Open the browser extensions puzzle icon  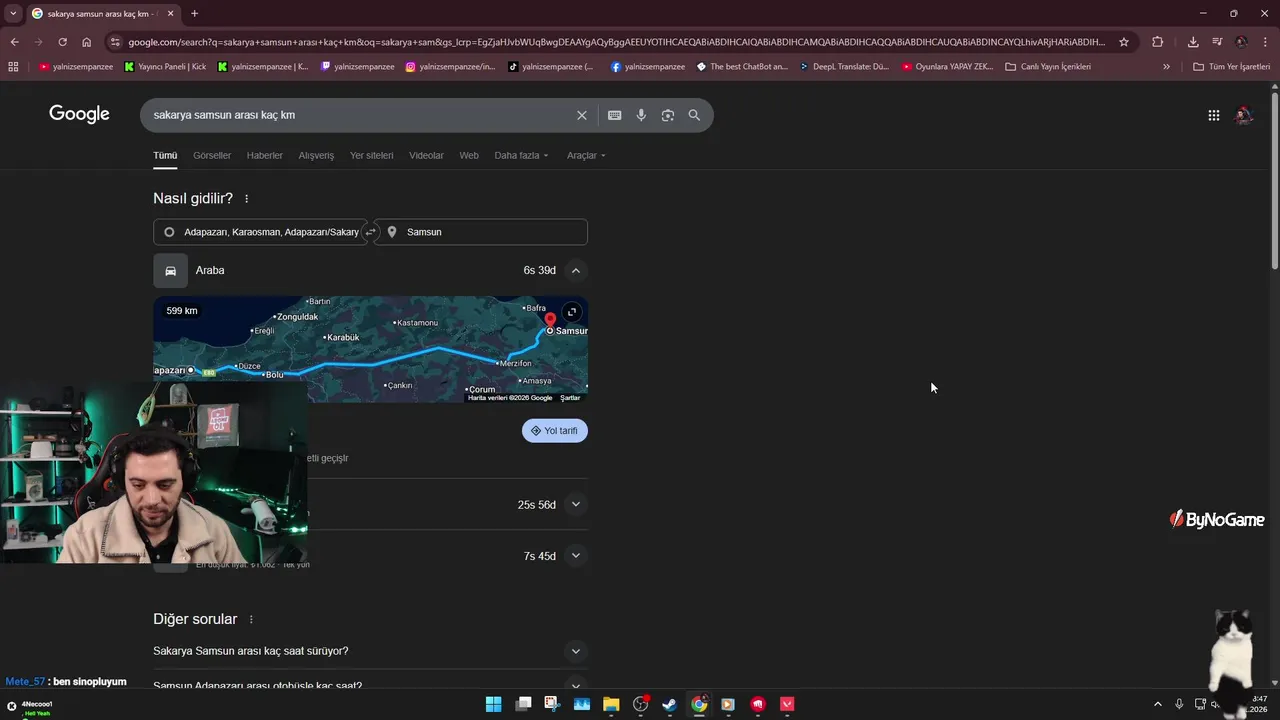pos(1157,42)
